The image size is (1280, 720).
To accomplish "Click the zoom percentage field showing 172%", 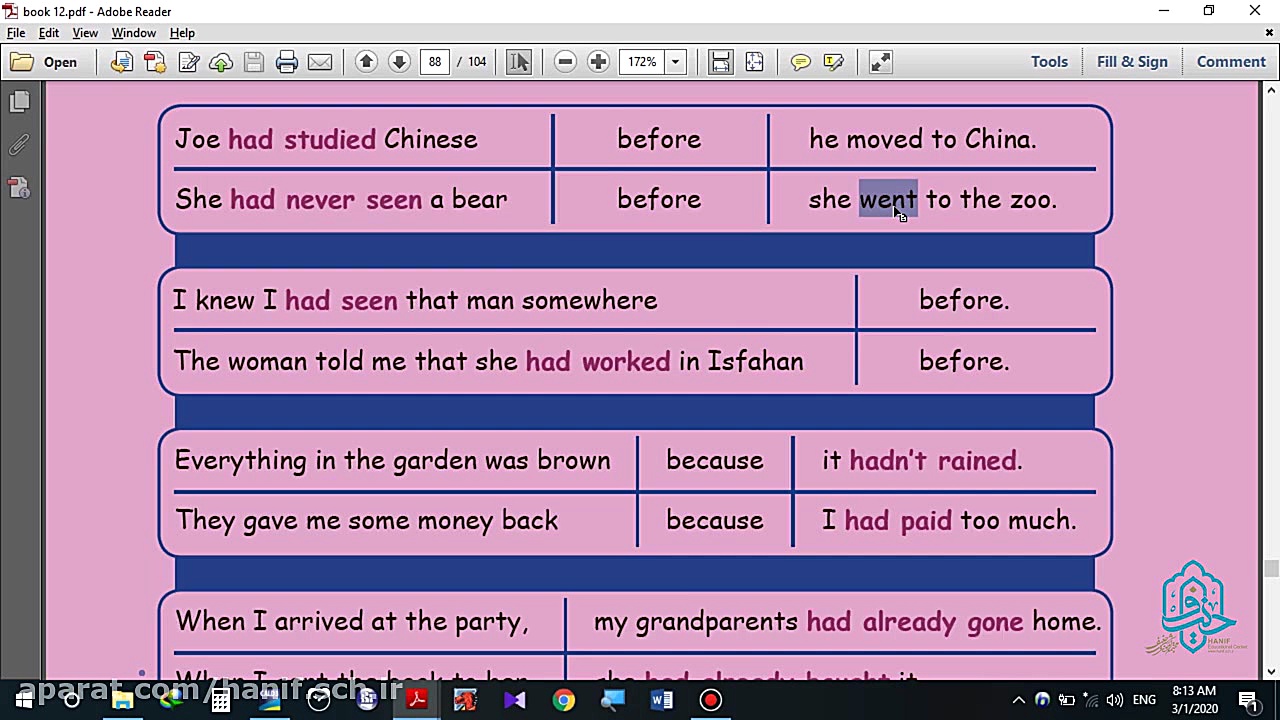I will click(642, 62).
